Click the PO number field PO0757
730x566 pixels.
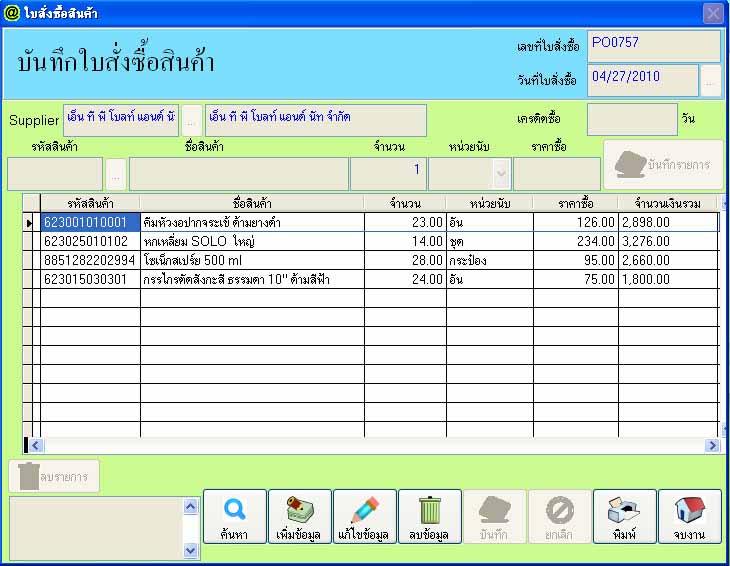[x=654, y=46]
